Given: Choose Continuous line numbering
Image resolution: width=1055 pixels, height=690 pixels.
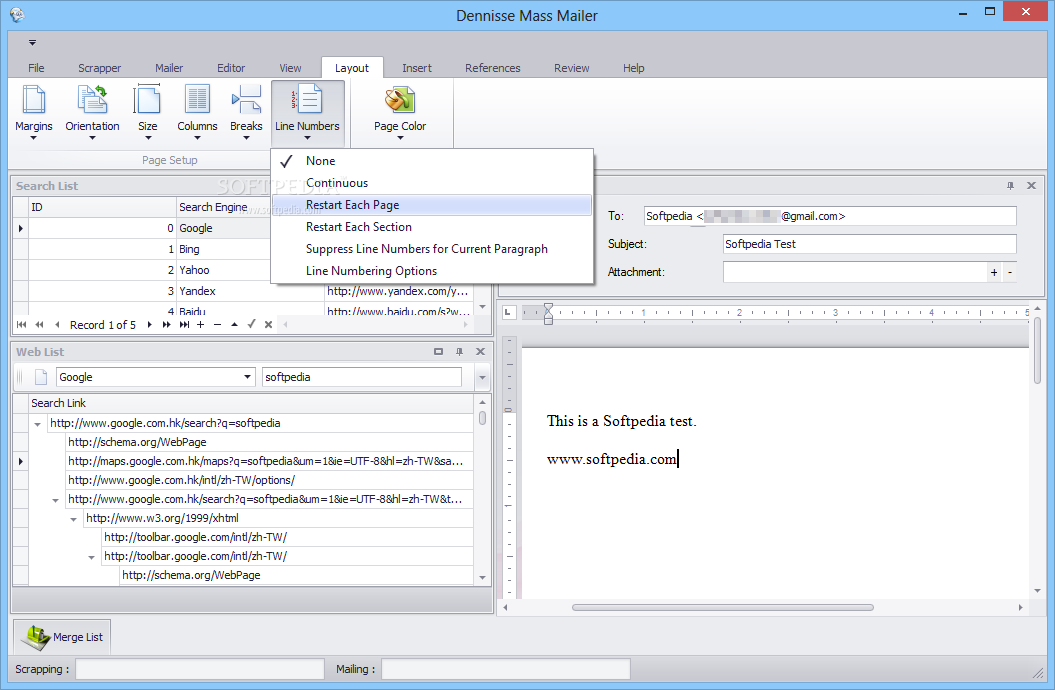Looking at the screenshot, I should (x=432, y=183).
